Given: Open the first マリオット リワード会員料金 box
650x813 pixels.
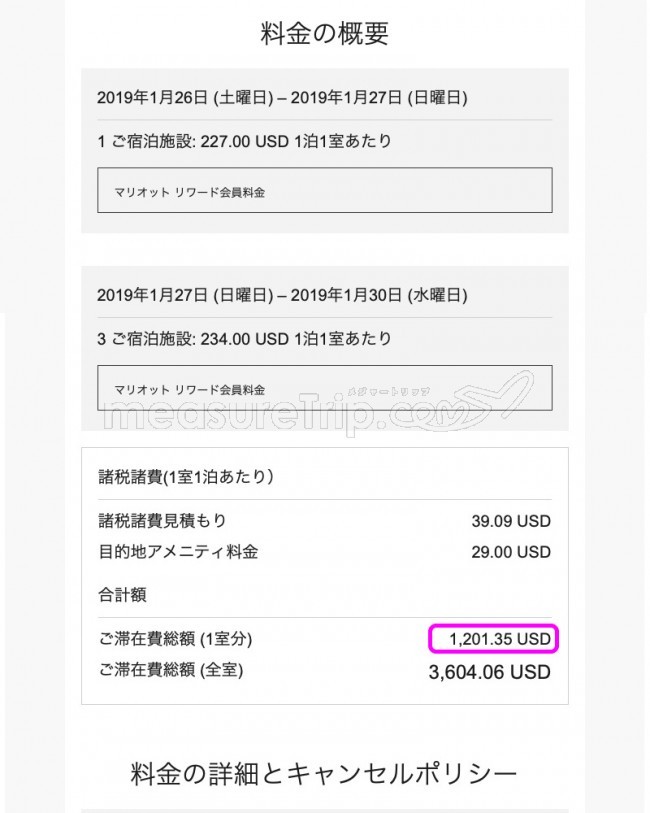Looking at the screenshot, I should pyautogui.click(x=324, y=190).
